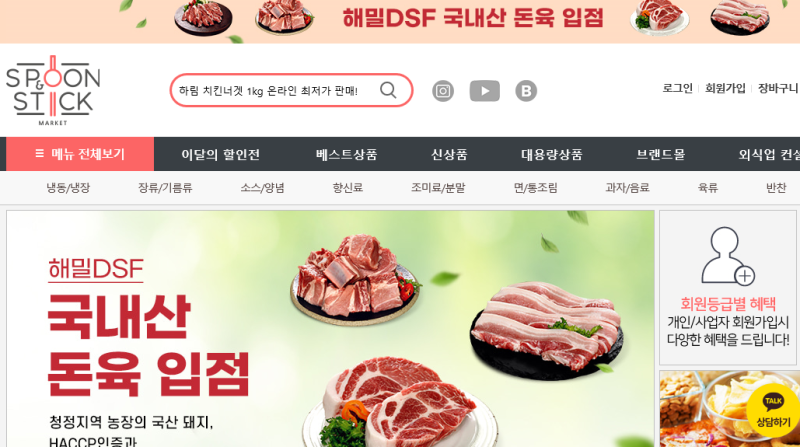Click the KakaoTalk 상담하기 chat icon
The height and width of the screenshot is (447, 800).
(772, 411)
